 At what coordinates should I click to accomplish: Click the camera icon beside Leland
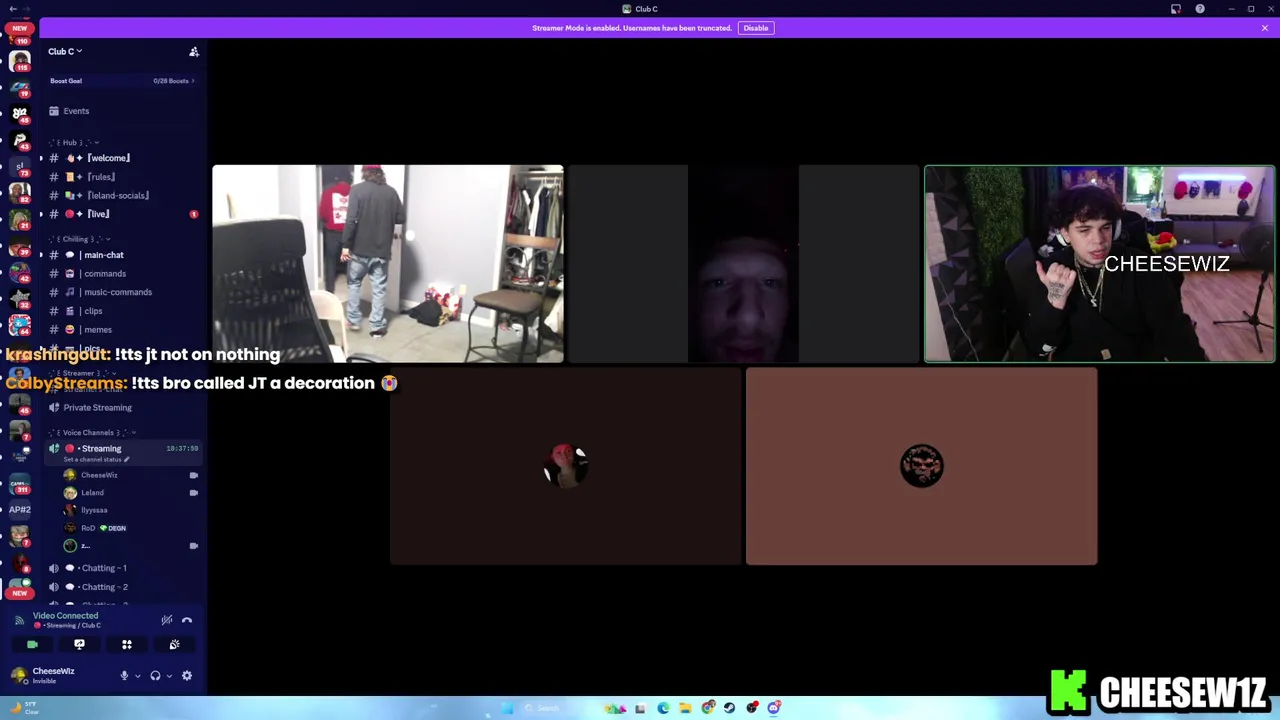193,493
